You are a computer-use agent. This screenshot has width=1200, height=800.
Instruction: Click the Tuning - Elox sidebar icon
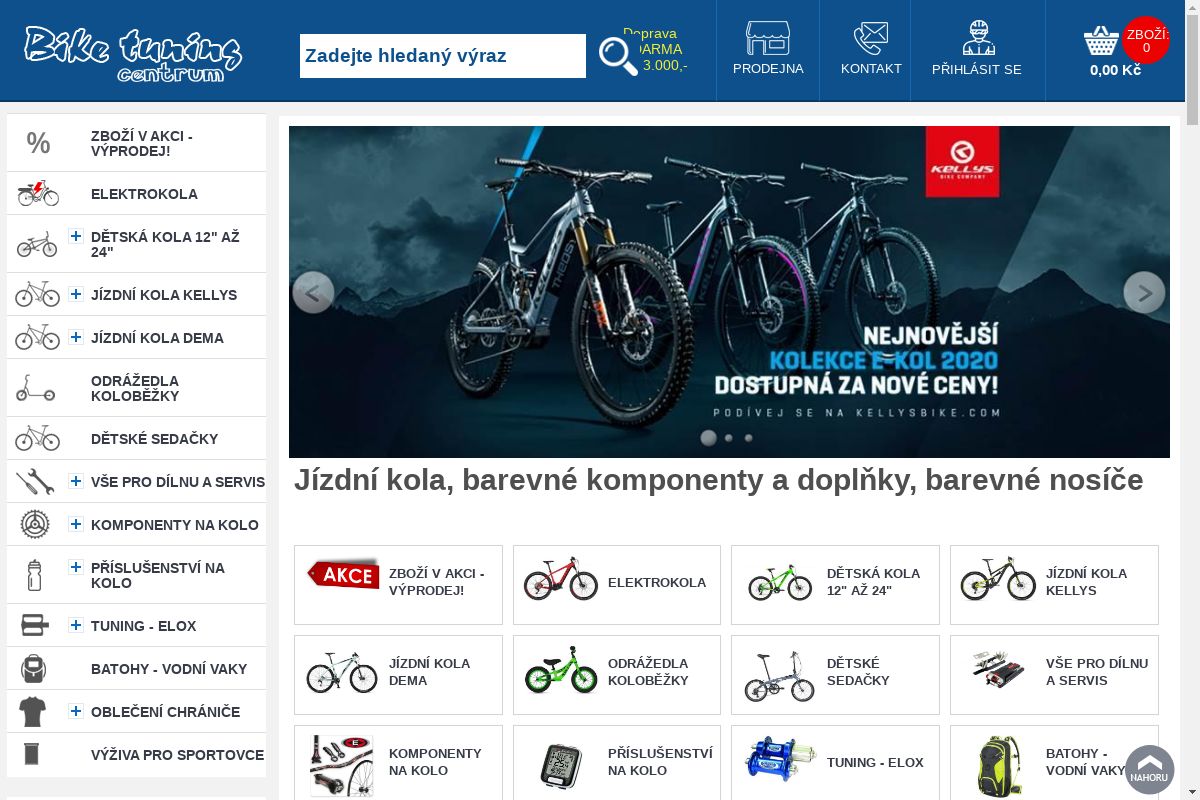[34, 625]
